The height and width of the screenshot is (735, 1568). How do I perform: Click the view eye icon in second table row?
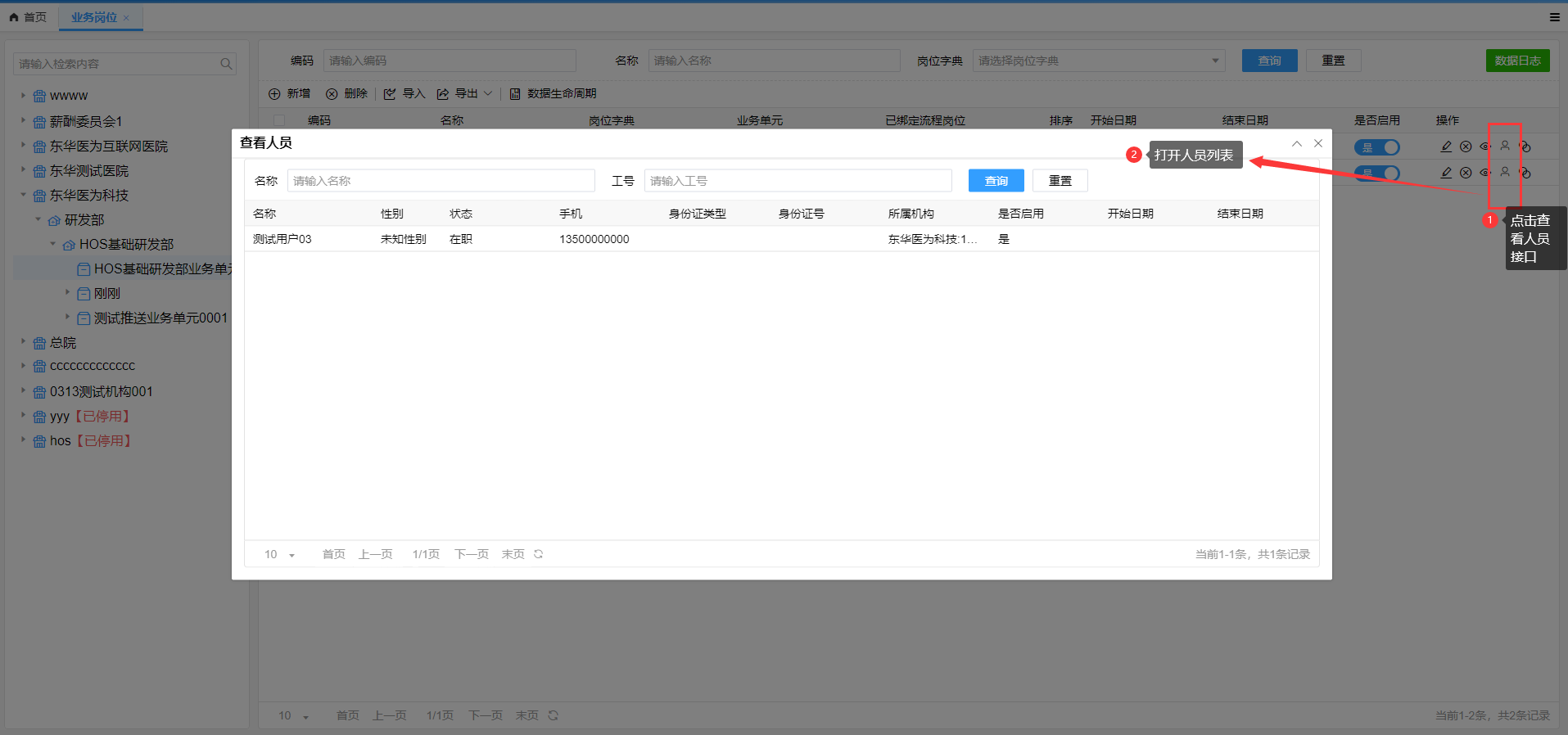[x=1484, y=173]
